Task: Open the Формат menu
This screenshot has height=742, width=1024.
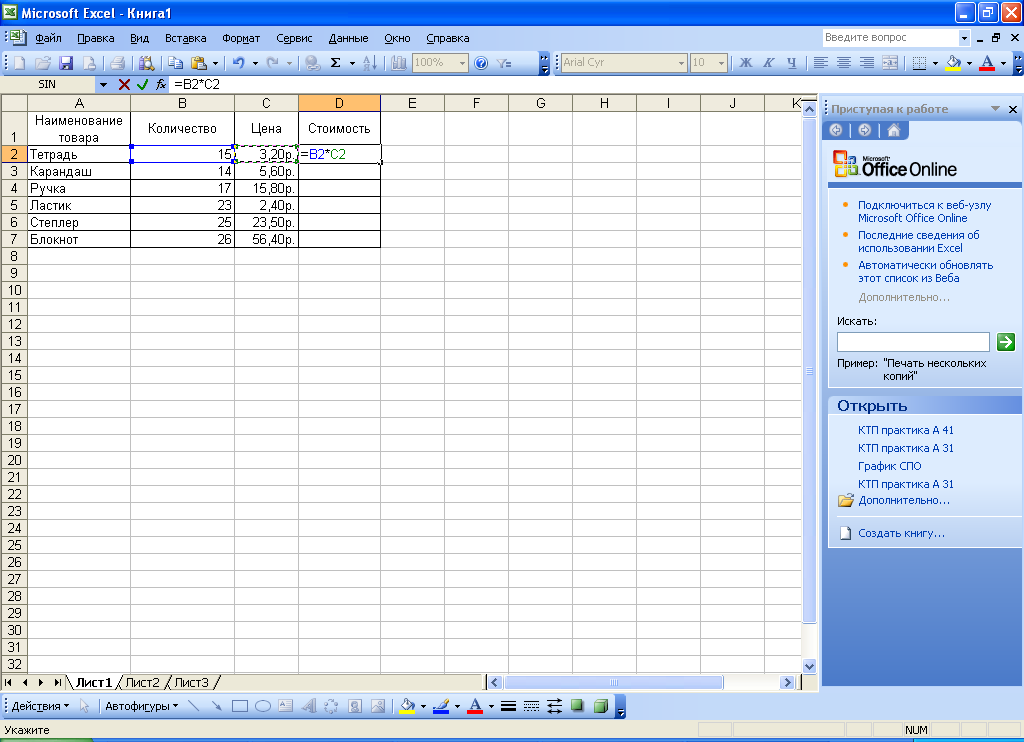Action: pos(241,38)
